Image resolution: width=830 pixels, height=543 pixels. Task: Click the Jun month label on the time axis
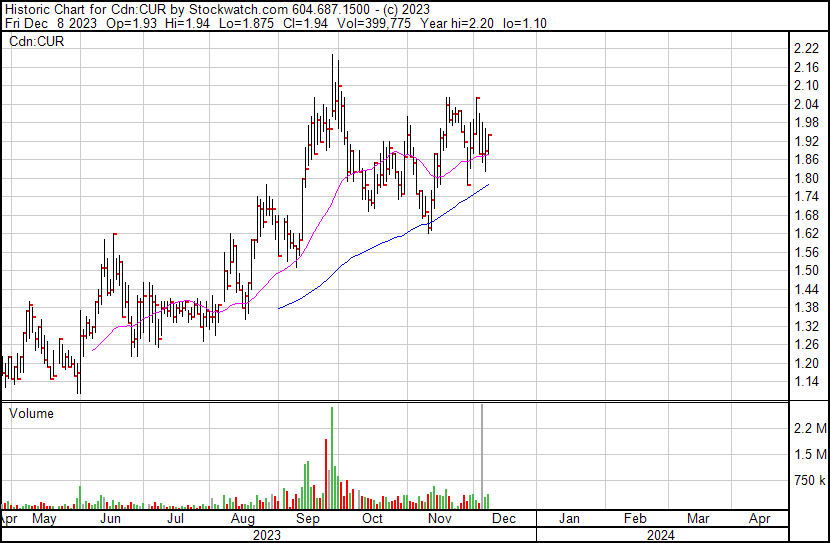tap(111, 519)
